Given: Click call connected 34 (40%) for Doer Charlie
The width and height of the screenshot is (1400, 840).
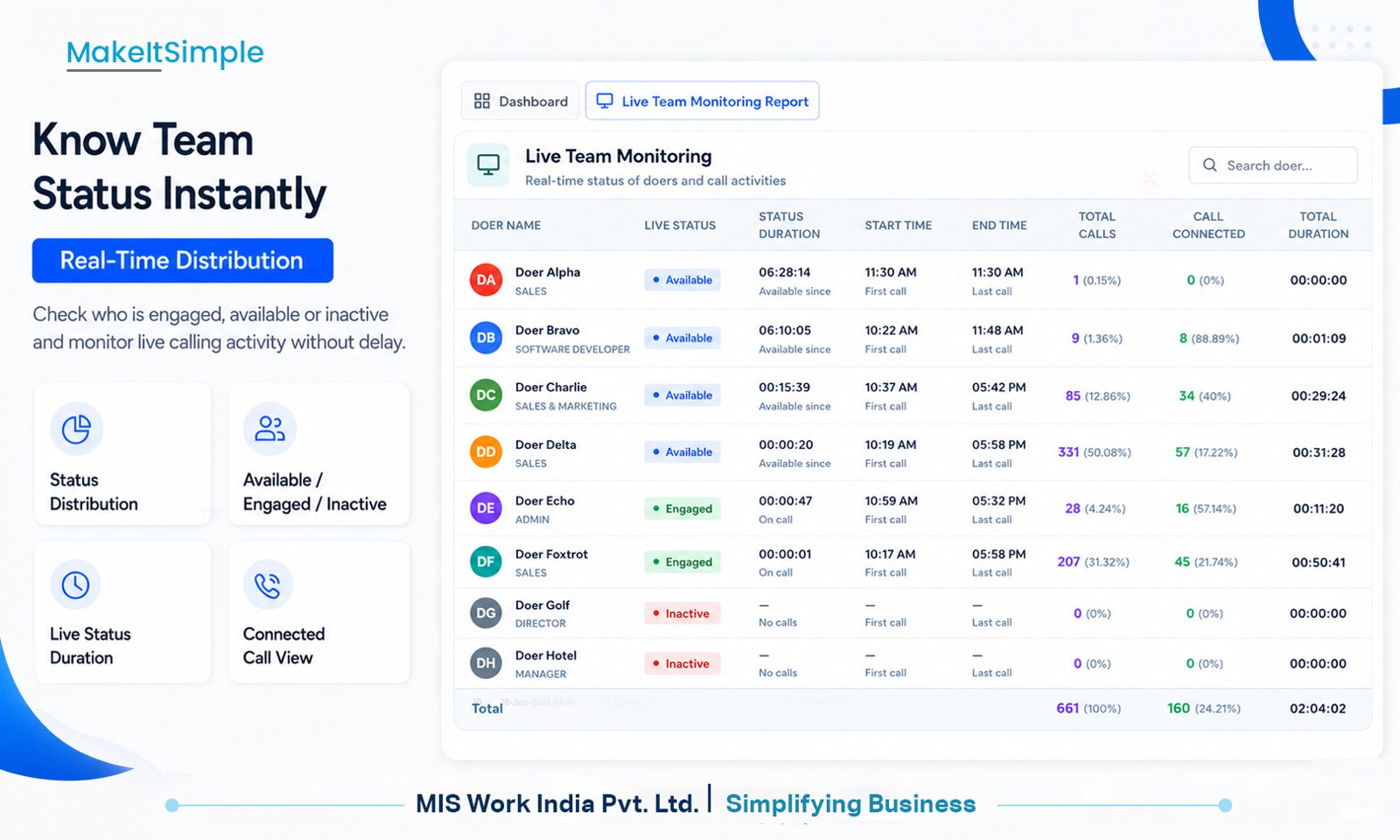Looking at the screenshot, I should [x=1205, y=395].
